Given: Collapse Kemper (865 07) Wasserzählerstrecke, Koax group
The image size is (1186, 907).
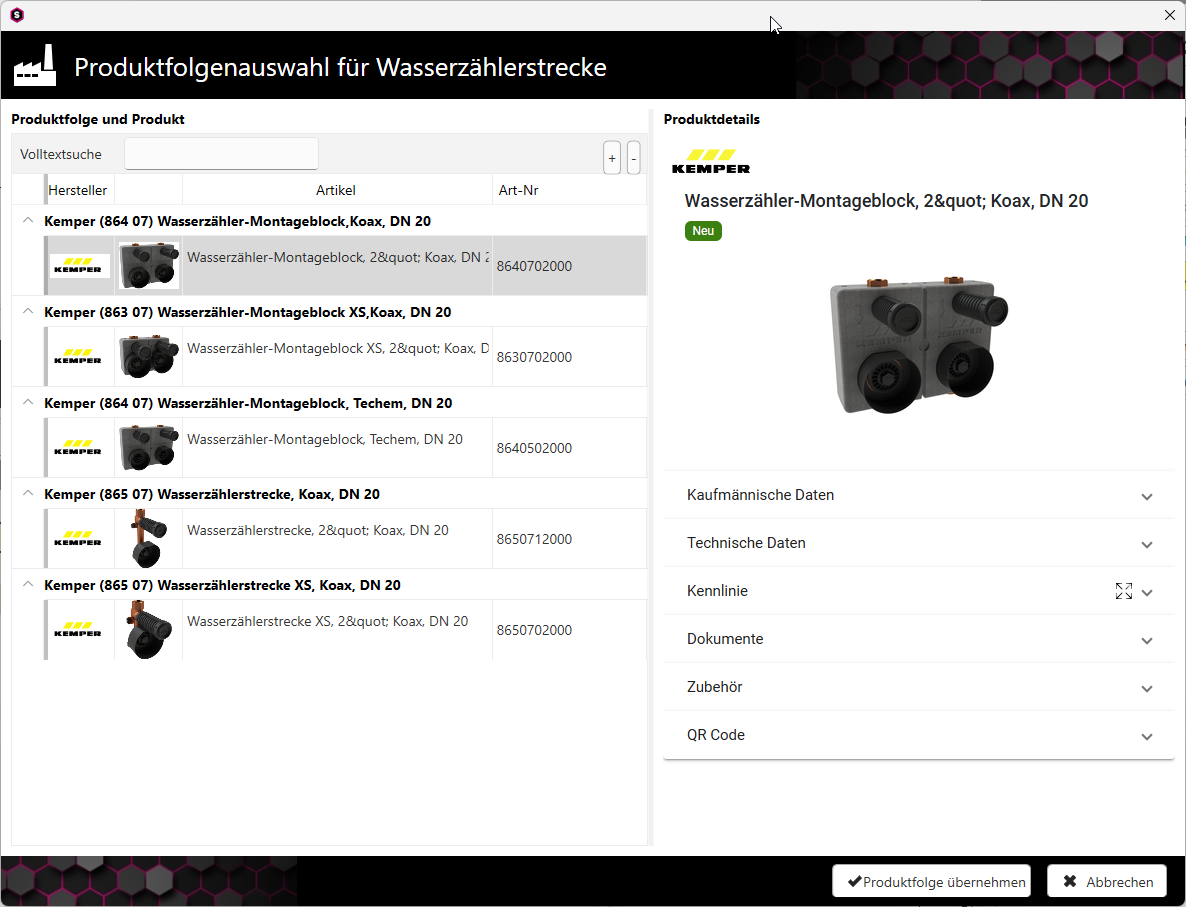Looking at the screenshot, I should point(28,493).
